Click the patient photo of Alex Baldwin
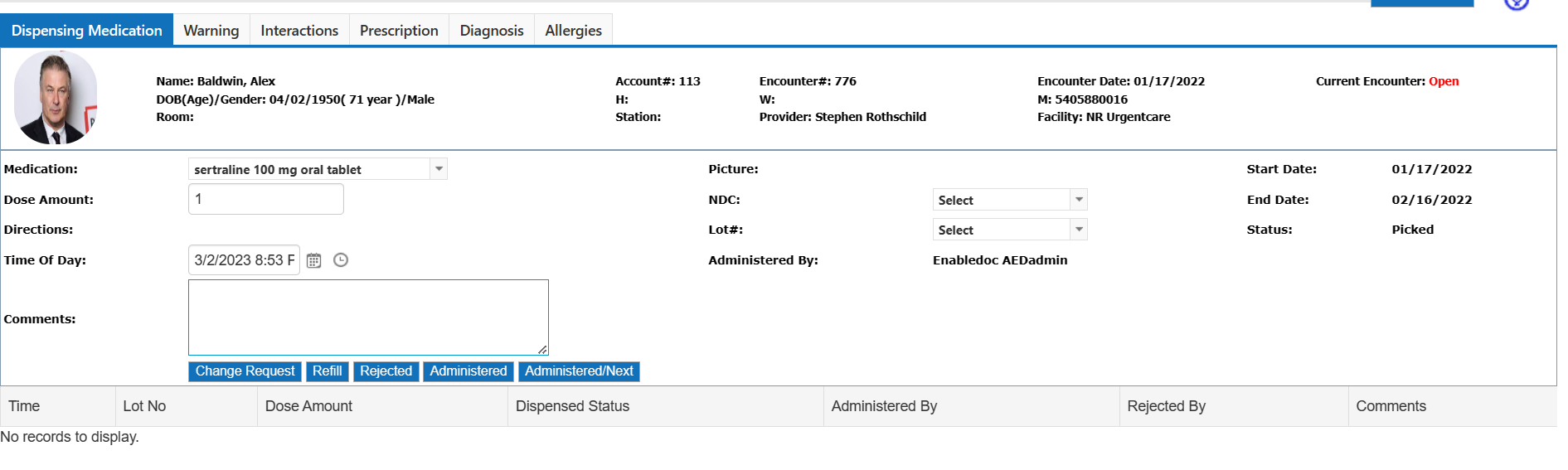Viewport: 1568px width, 470px height. (x=56, y=97)
